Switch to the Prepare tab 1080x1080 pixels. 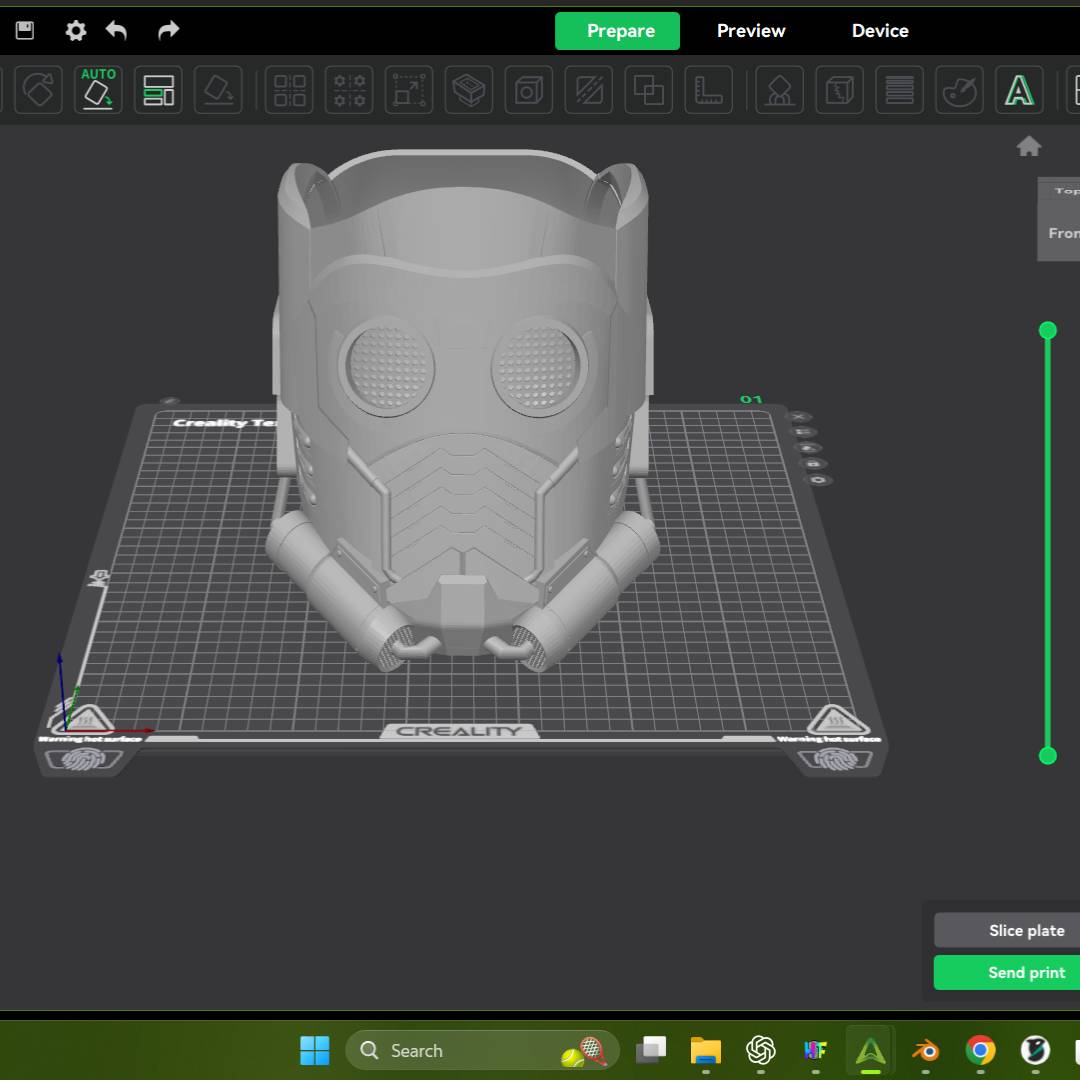coord(617,31)
